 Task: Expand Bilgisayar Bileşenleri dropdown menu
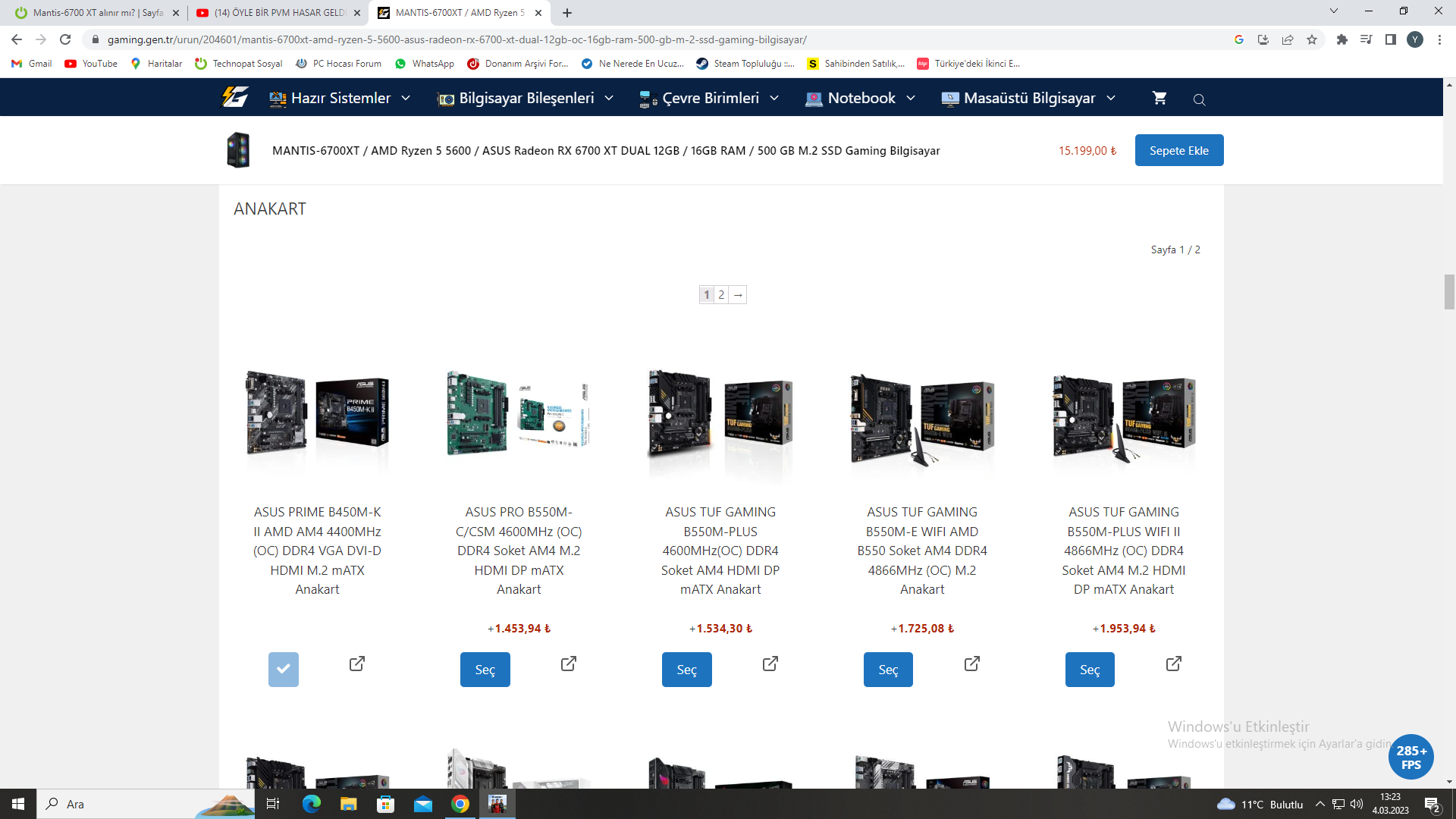coord(526,98)
